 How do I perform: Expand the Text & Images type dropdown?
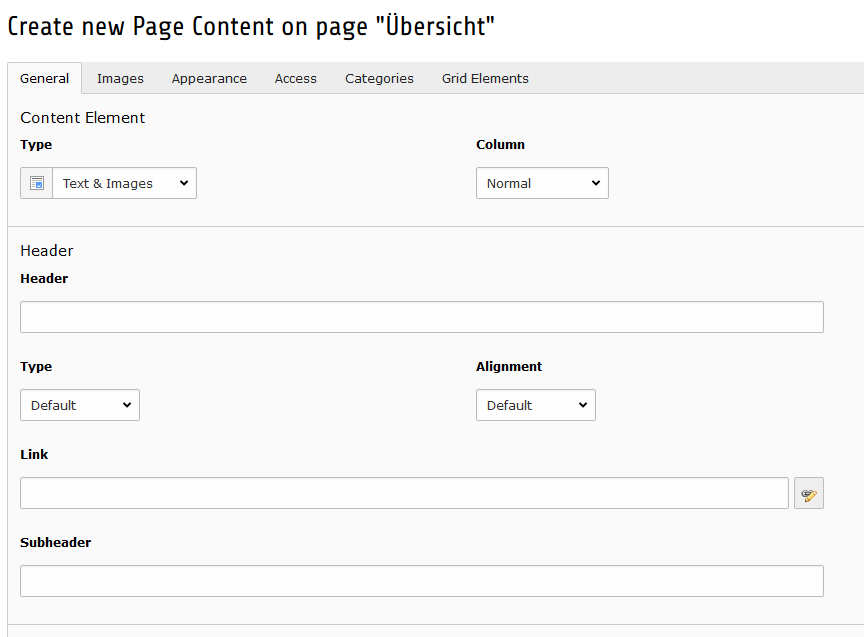point(124,183)
